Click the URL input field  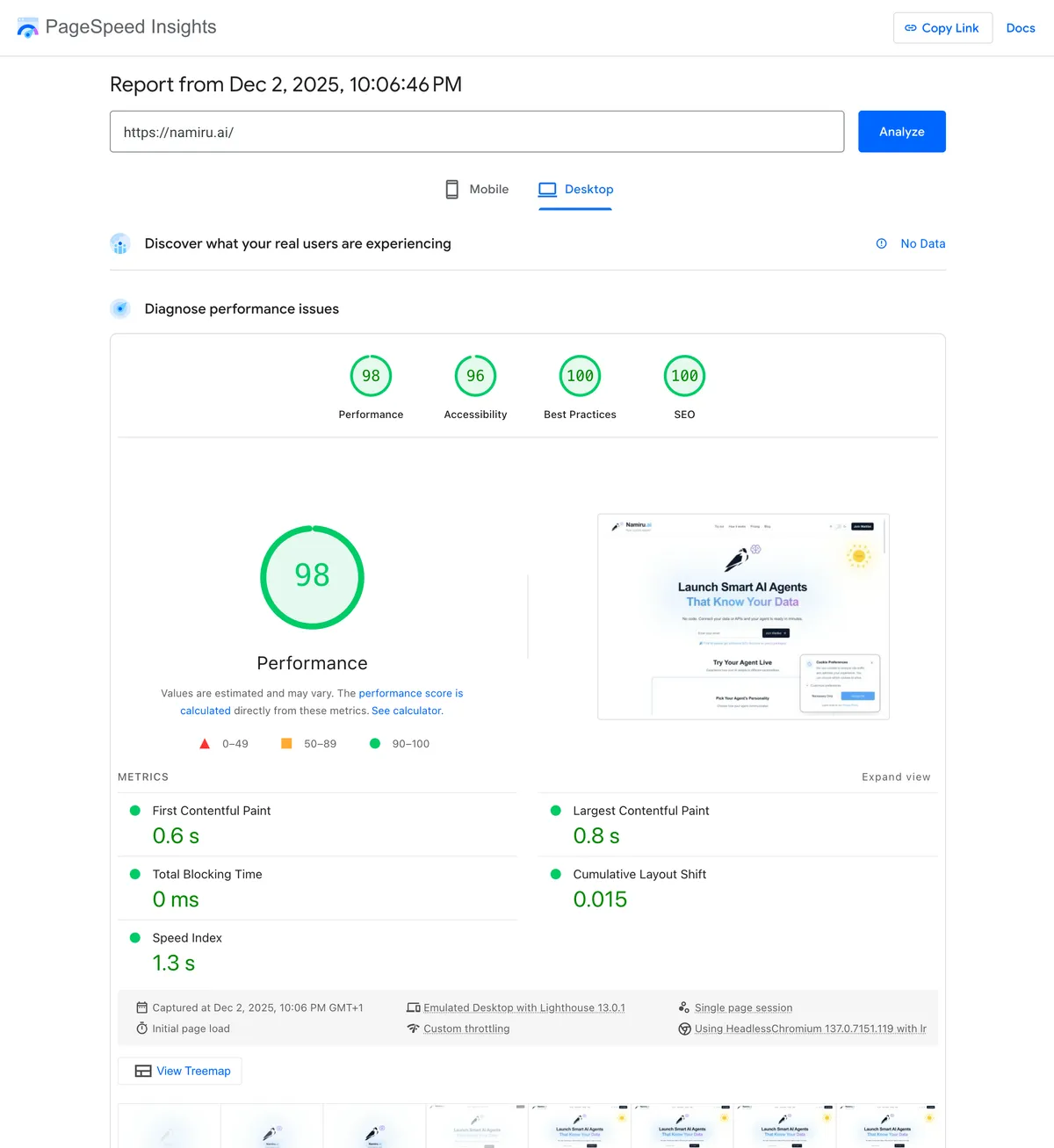tap(476, 132)
